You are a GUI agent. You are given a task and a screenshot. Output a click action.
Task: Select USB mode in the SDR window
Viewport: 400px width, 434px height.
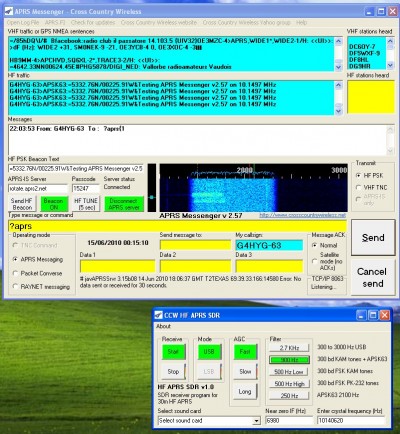click(x=209, y=352)
